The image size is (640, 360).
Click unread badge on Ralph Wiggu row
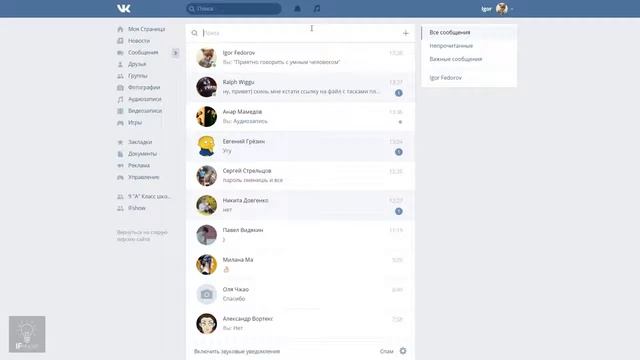399,93
